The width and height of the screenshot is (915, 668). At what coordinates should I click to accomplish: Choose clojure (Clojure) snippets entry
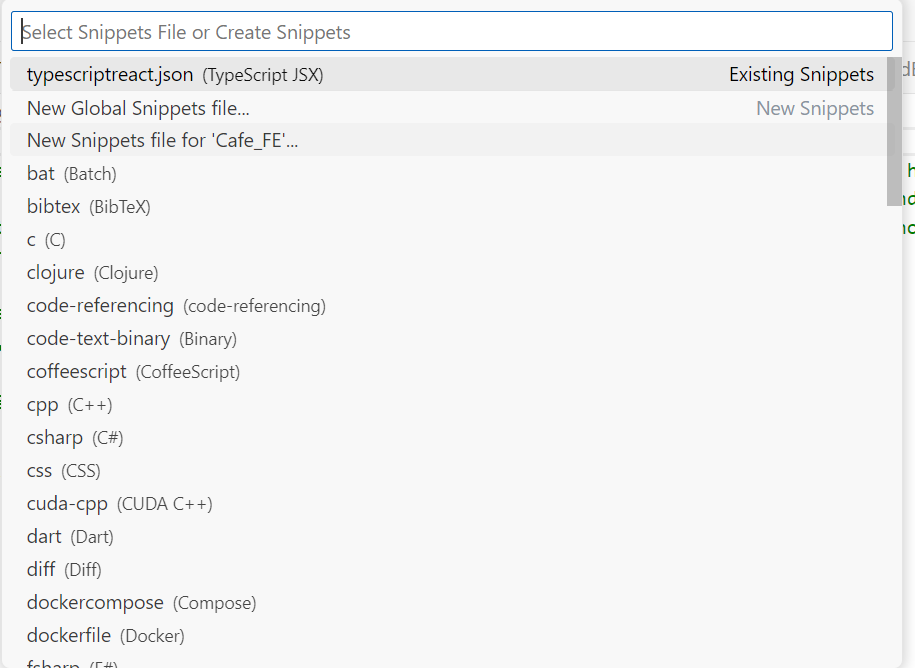pyautogui.click(x=452, y=272)
